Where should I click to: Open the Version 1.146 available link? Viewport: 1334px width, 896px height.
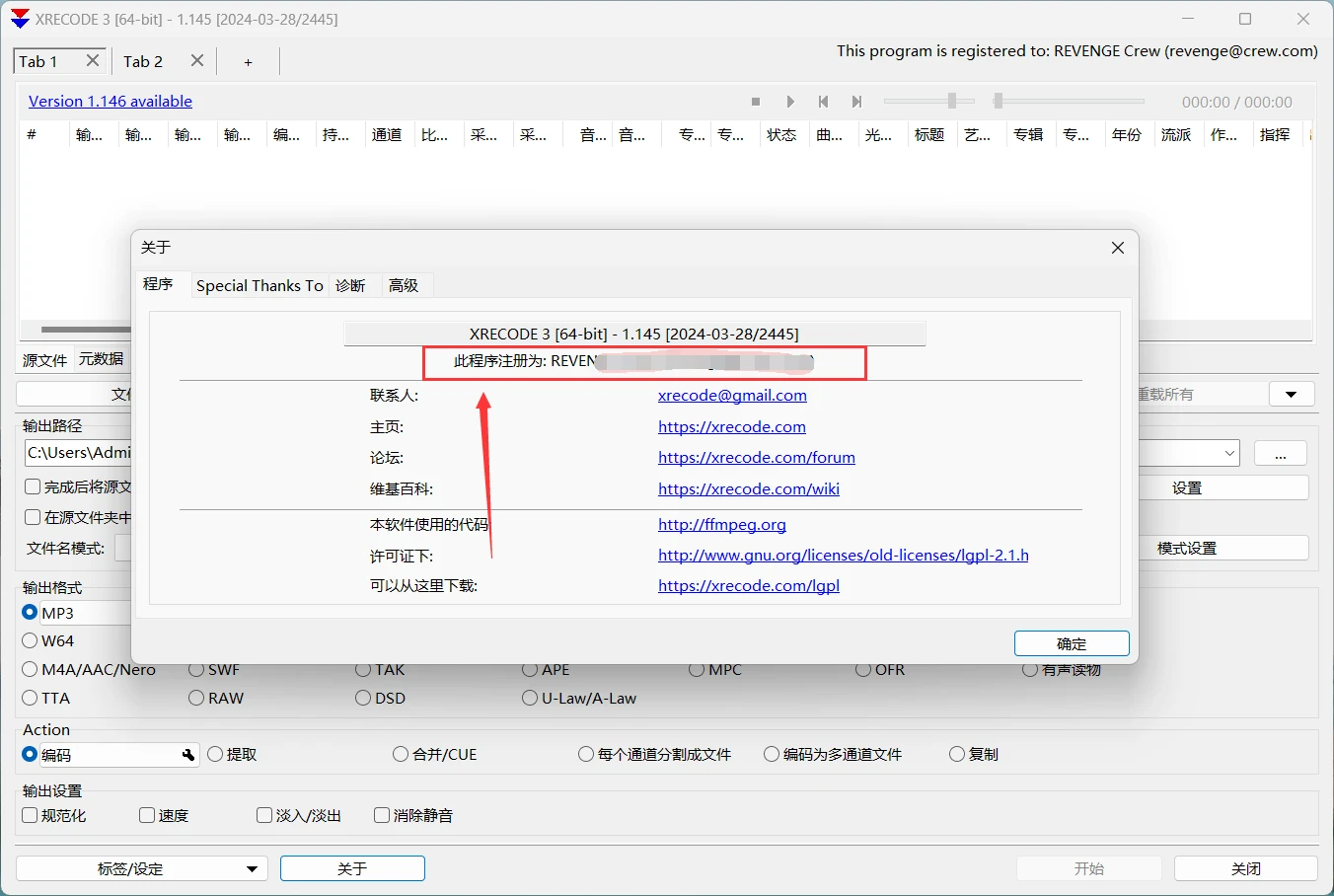pos(111,101)
